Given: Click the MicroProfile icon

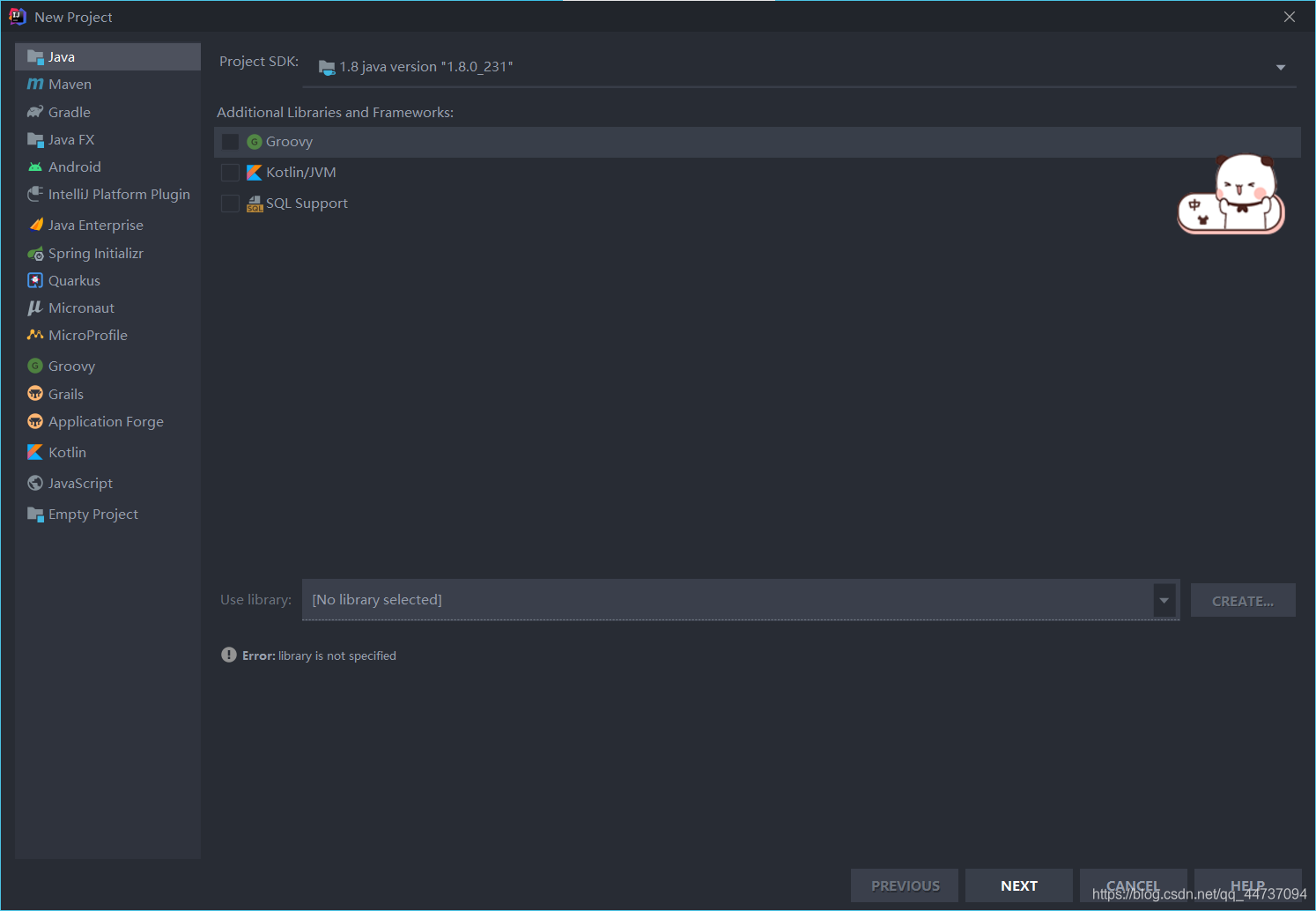Looking at the screenshot, I should pos(35,335).
